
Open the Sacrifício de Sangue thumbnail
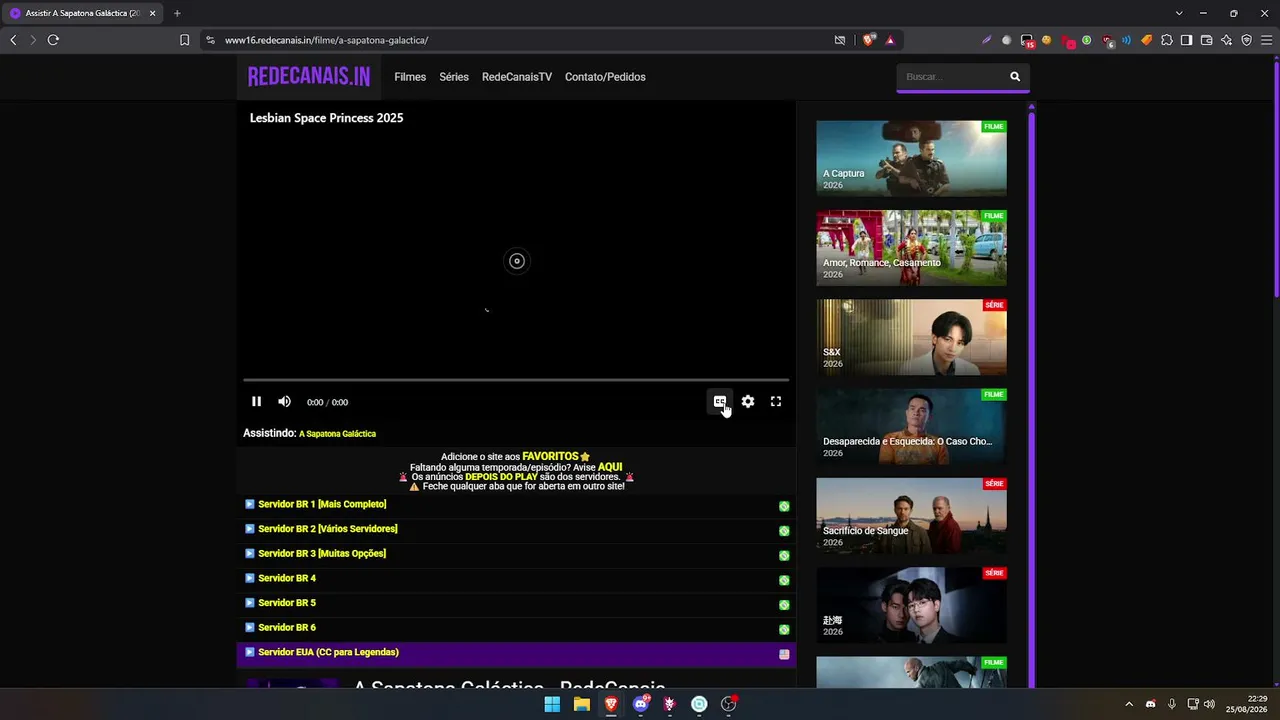click(911, 516)
